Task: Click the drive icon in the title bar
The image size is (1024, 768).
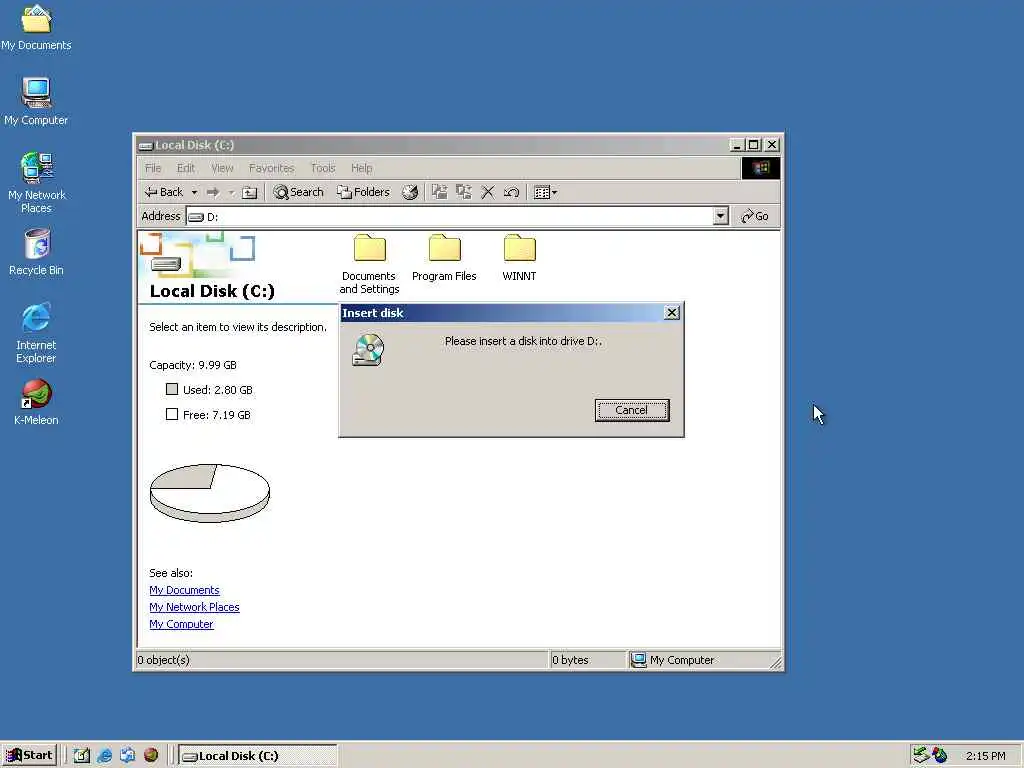Action: [145, 145]
